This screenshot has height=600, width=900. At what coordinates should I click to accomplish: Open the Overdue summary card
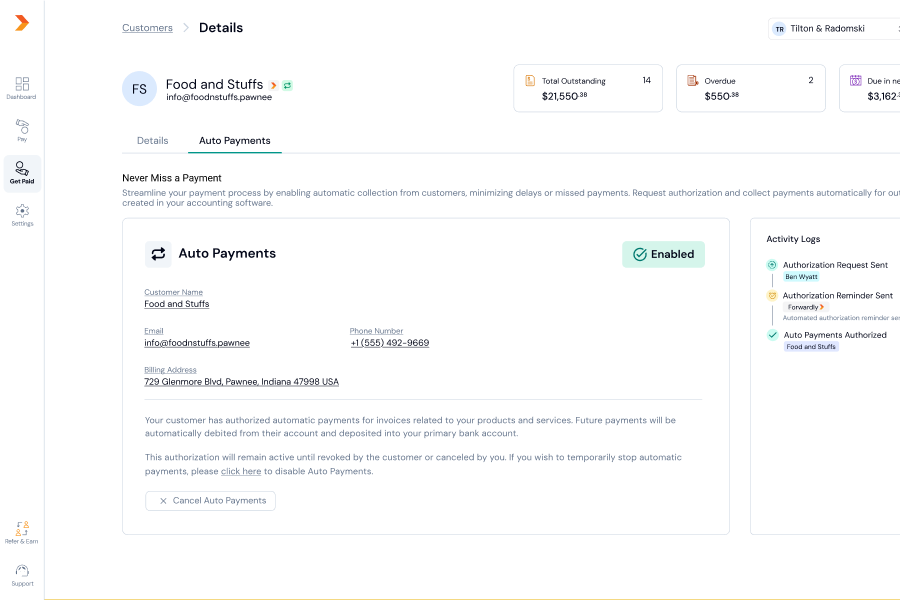(750, 89)
